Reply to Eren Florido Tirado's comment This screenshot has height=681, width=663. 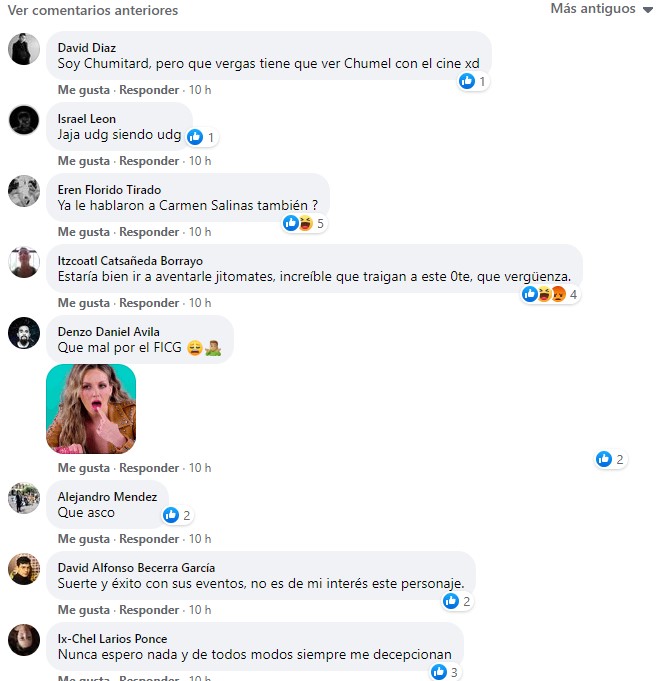coord(149,232)
